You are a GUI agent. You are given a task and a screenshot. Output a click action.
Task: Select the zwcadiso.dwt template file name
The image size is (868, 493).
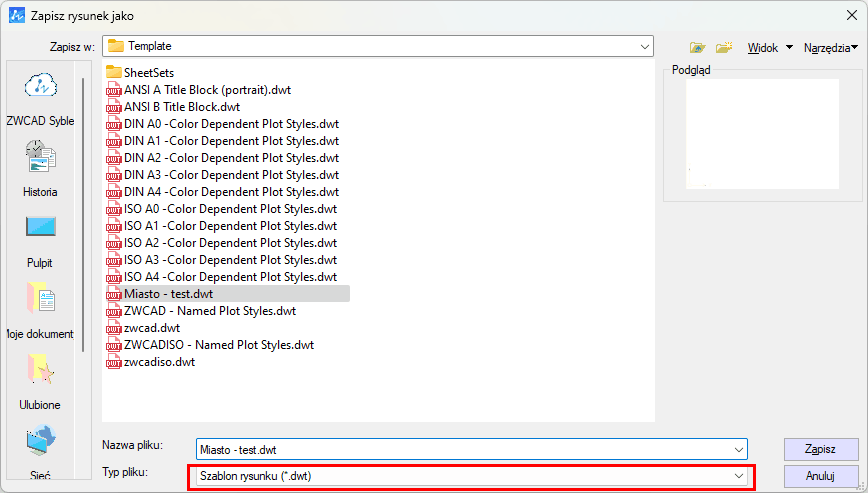click(159, 362)
